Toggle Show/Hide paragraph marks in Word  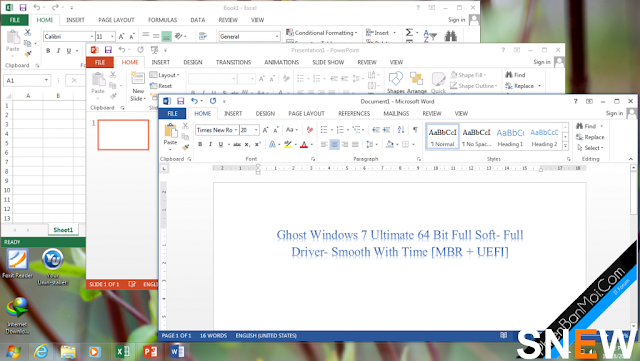[x=415, y=130]
